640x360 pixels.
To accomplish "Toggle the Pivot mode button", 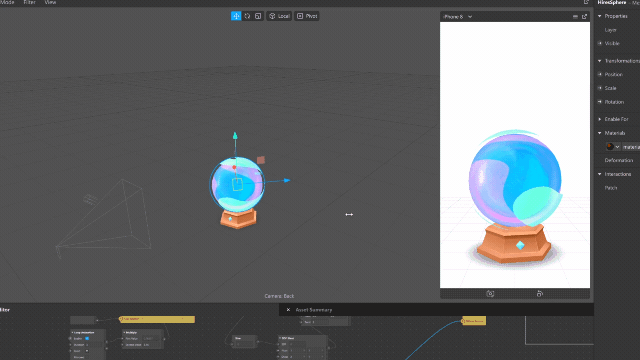I will (307, 16).
